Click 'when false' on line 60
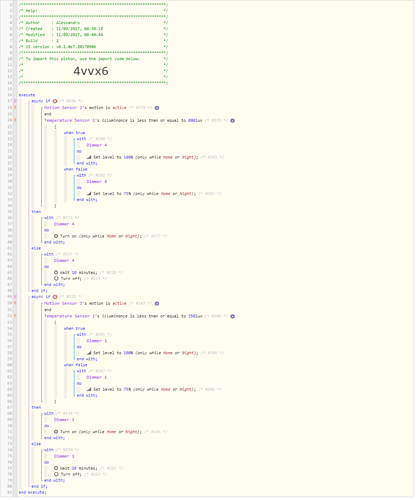The width and height of the screenshot is (416, 500). (76, 365)
